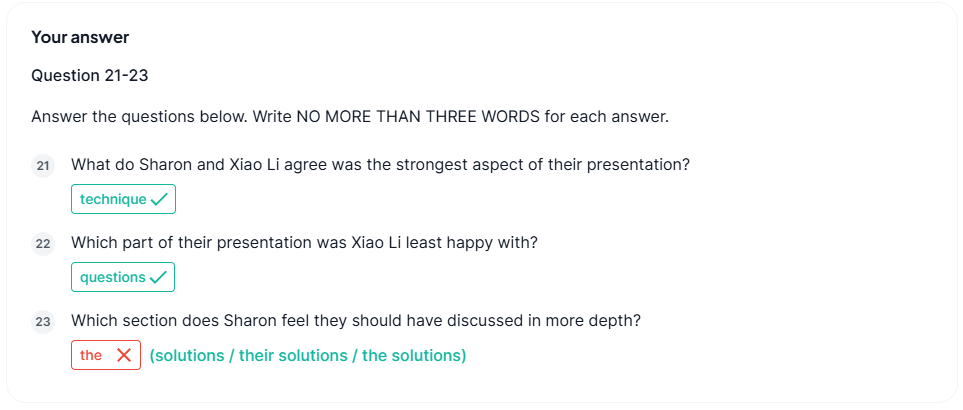Screen dimensions: 963x410
Task: Click the question about discussing in more depth
Action: (x=355, y=321)
